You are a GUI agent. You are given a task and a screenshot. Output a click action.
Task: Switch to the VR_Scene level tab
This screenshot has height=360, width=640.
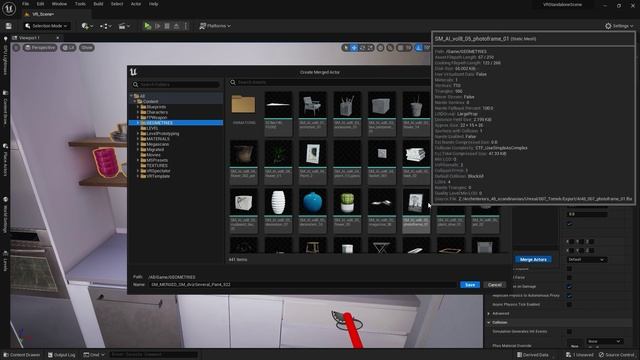coord(43,14)
